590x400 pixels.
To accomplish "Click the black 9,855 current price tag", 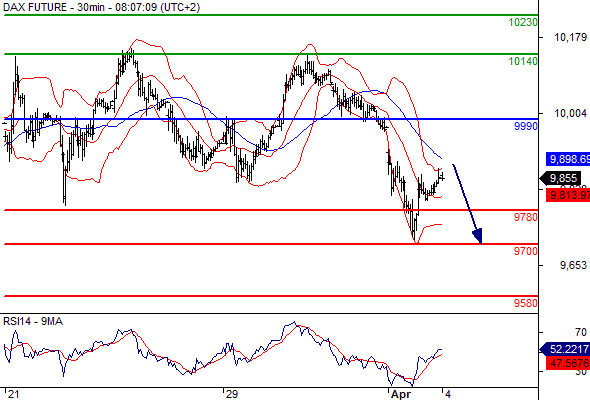I will pos(560,178).
